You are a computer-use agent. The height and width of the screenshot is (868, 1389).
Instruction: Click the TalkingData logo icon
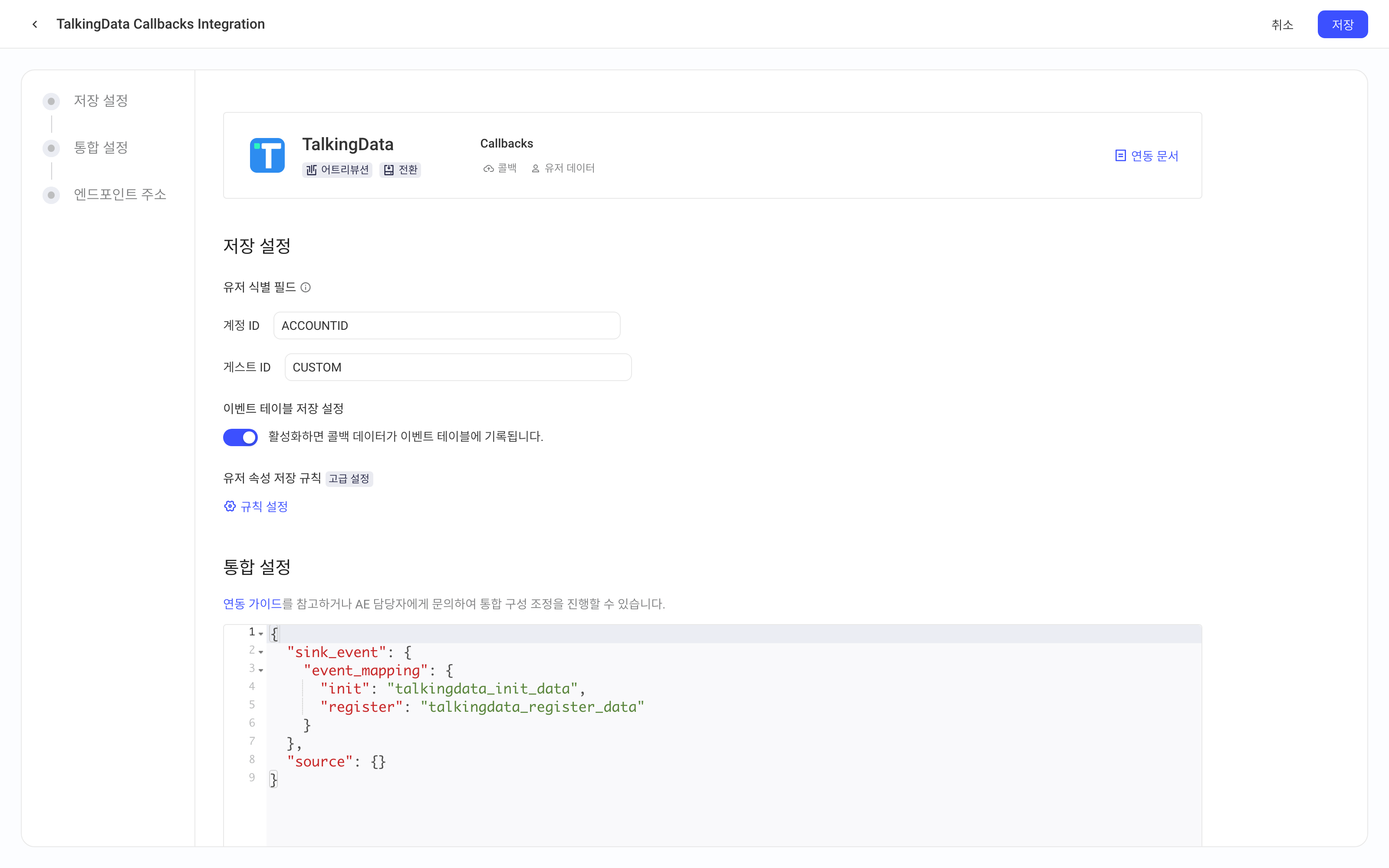pyautogui.click(x=267, y=155)
